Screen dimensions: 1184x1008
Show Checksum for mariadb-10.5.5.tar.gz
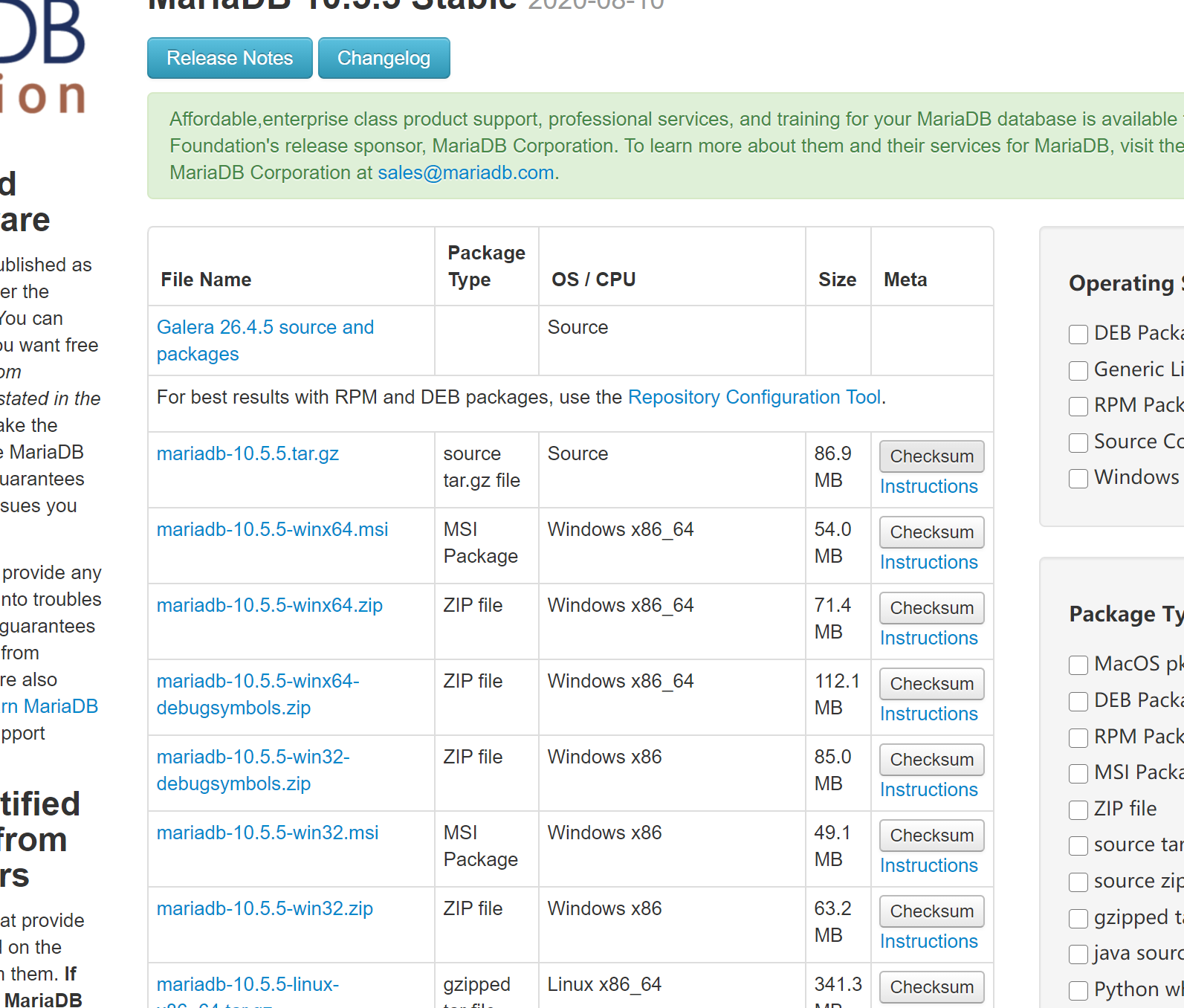click(931, 456)
